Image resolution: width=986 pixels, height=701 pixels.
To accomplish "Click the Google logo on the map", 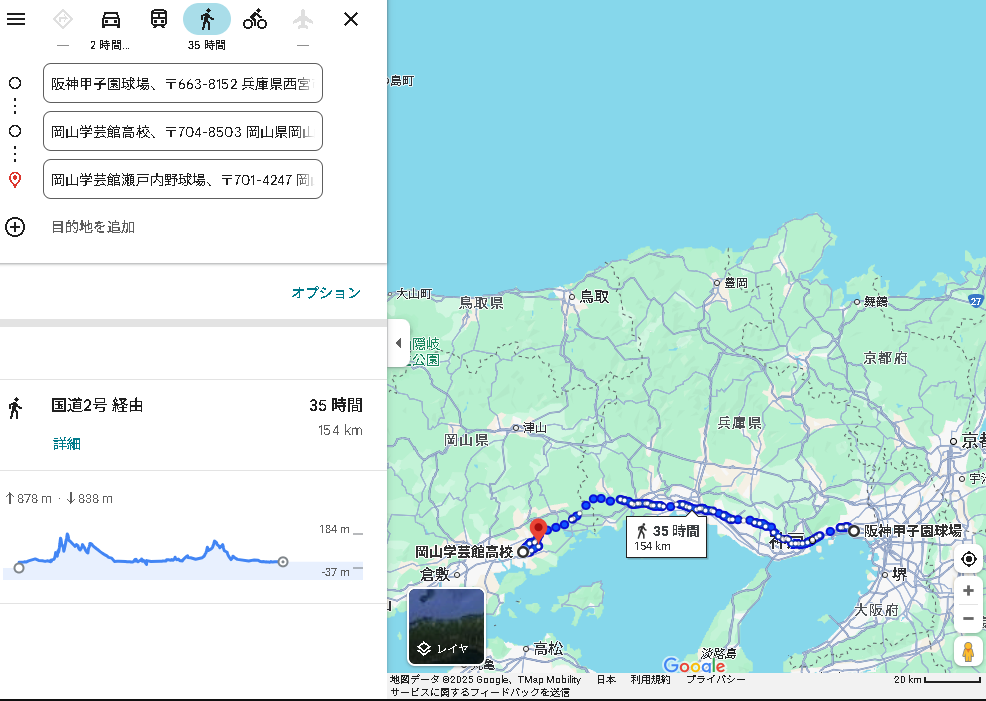I will click(x=694, y=665).
